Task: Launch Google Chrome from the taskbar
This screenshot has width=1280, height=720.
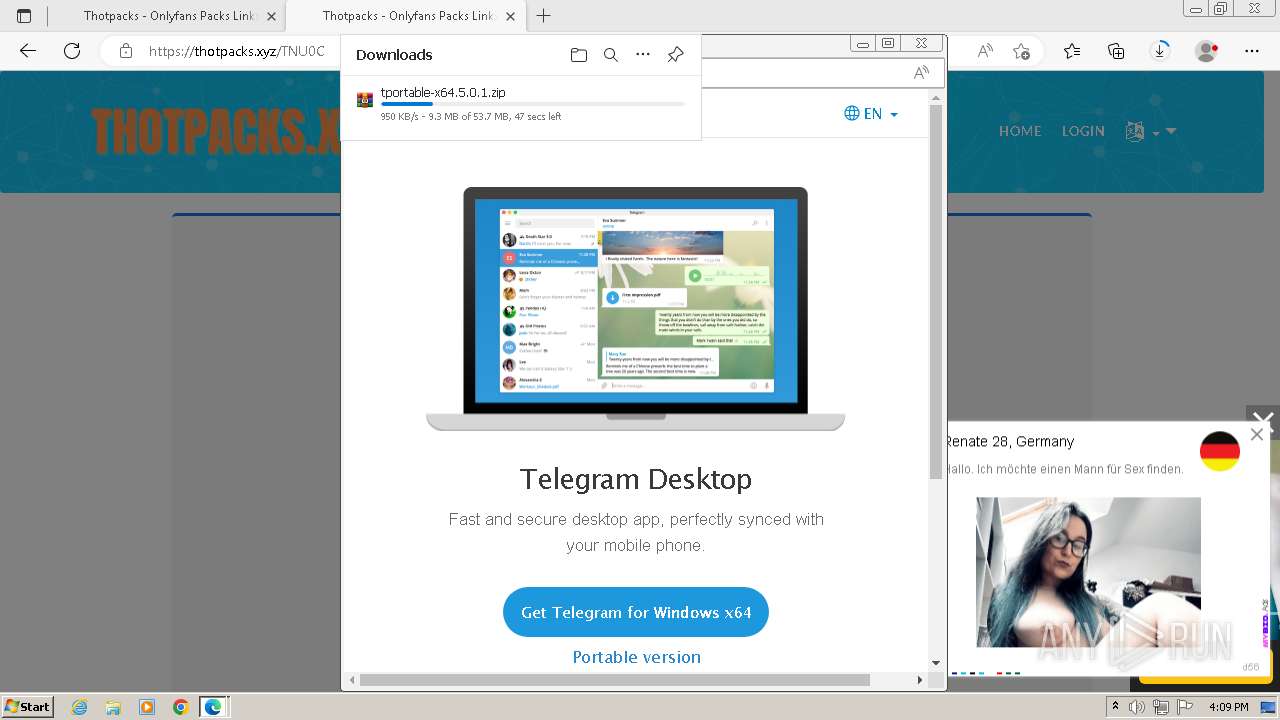Action: click(181, 707)
